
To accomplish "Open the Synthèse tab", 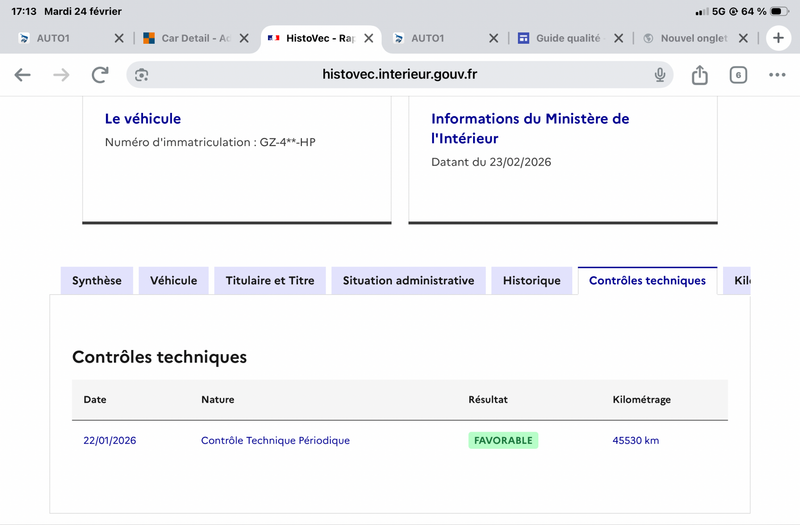I will coord(96,281).
